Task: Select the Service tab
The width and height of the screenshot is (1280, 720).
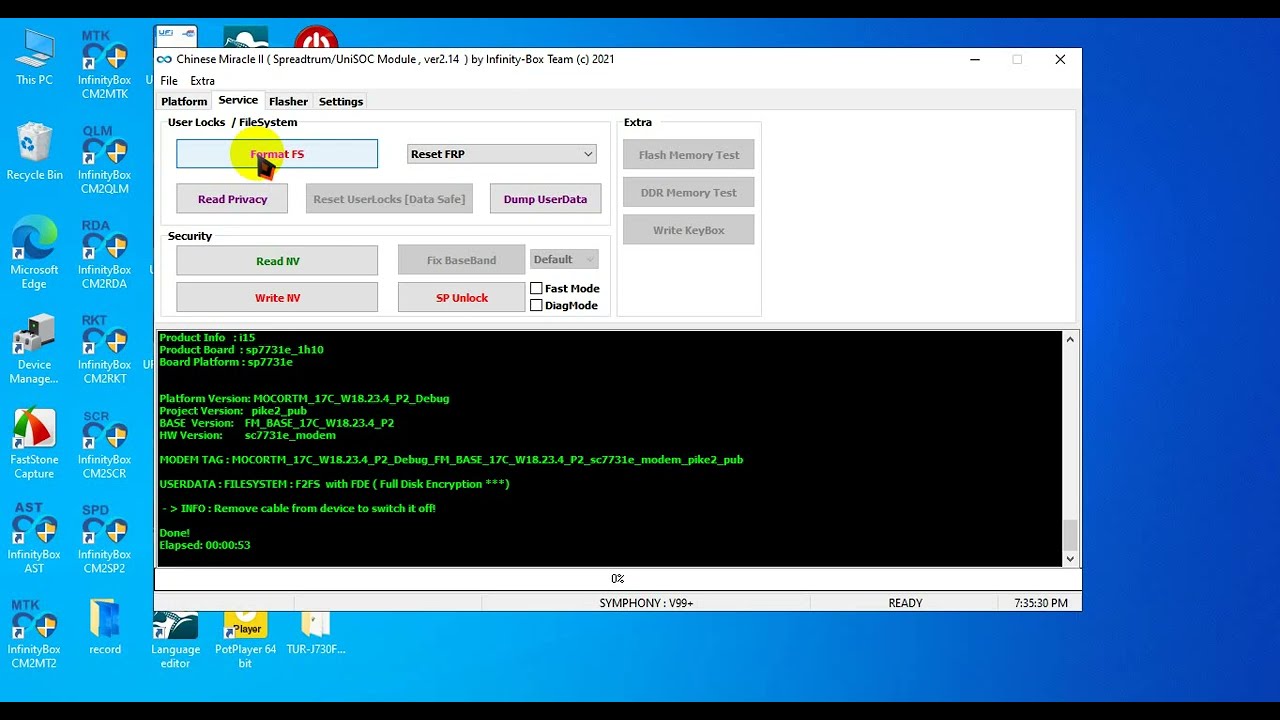Action: pos(238,100)
